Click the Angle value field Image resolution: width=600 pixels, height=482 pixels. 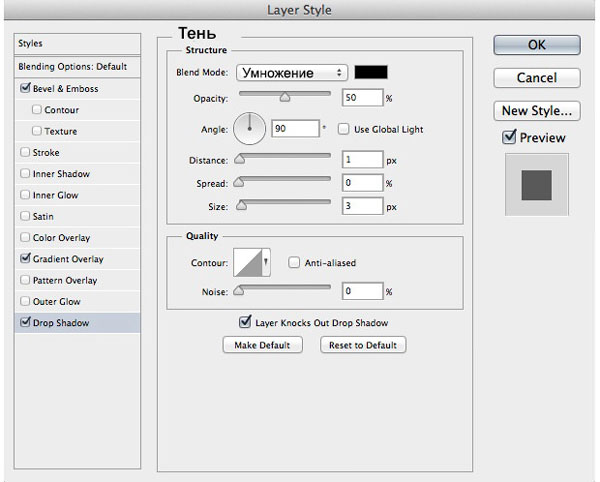[x=295, y=129]
